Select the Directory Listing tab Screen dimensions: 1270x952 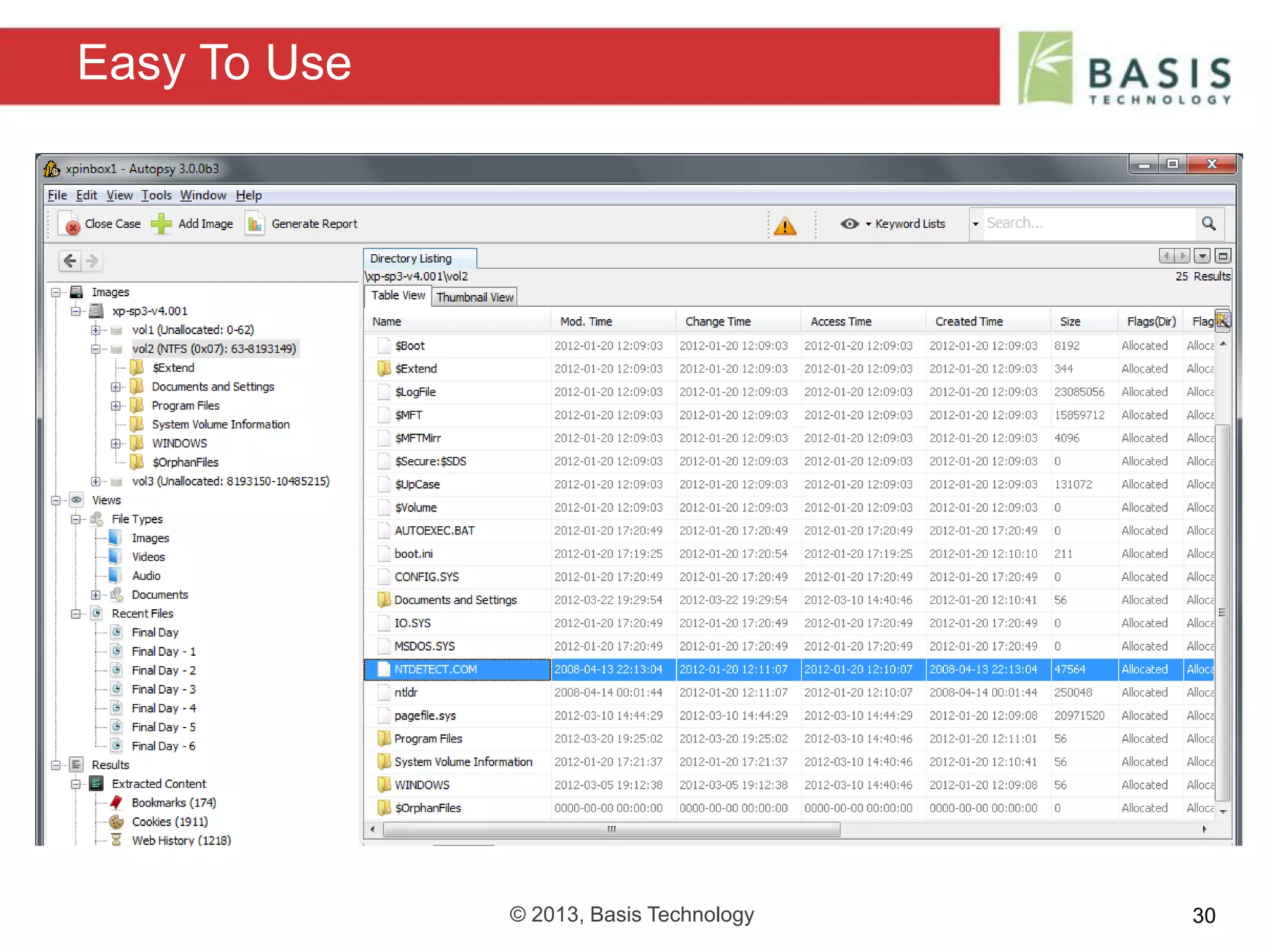(x=420, y=258)
